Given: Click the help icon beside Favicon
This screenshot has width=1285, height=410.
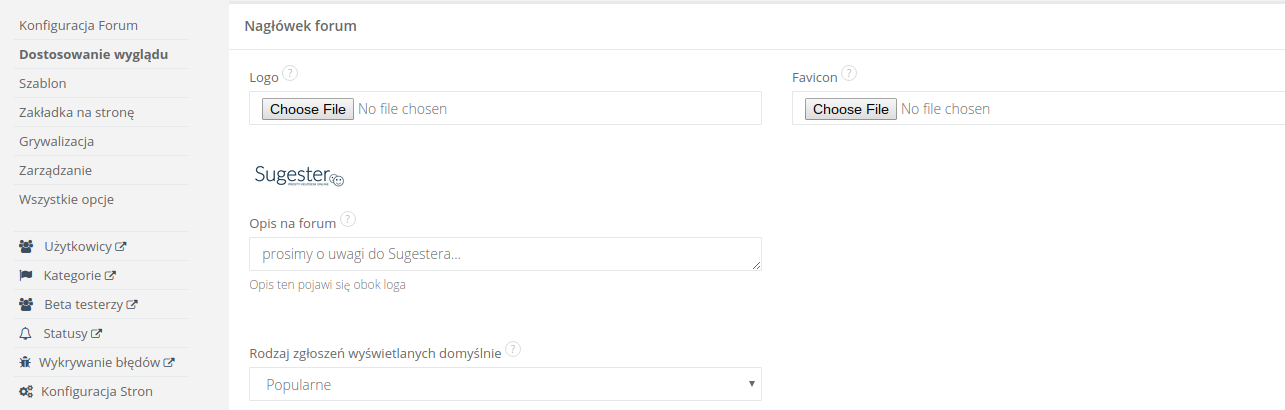Looking at the screenshot, I should 849,73.
